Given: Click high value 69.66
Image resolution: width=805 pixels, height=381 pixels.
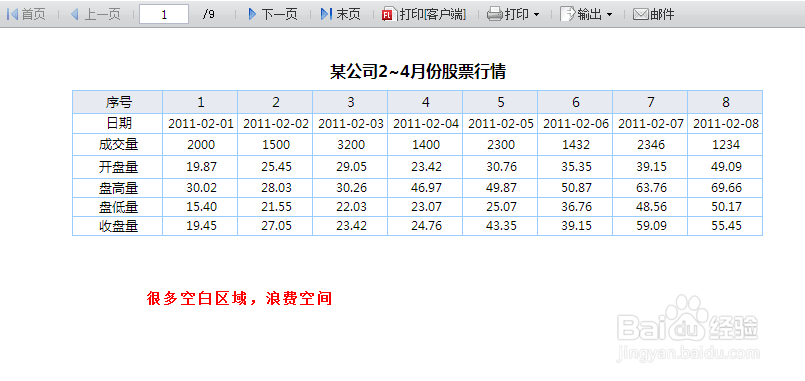Looking at the screenshot, I should click(x=725, y=188).
